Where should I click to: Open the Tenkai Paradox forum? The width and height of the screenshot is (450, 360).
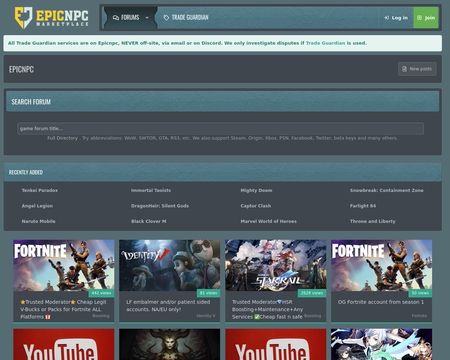click(40, 190)
